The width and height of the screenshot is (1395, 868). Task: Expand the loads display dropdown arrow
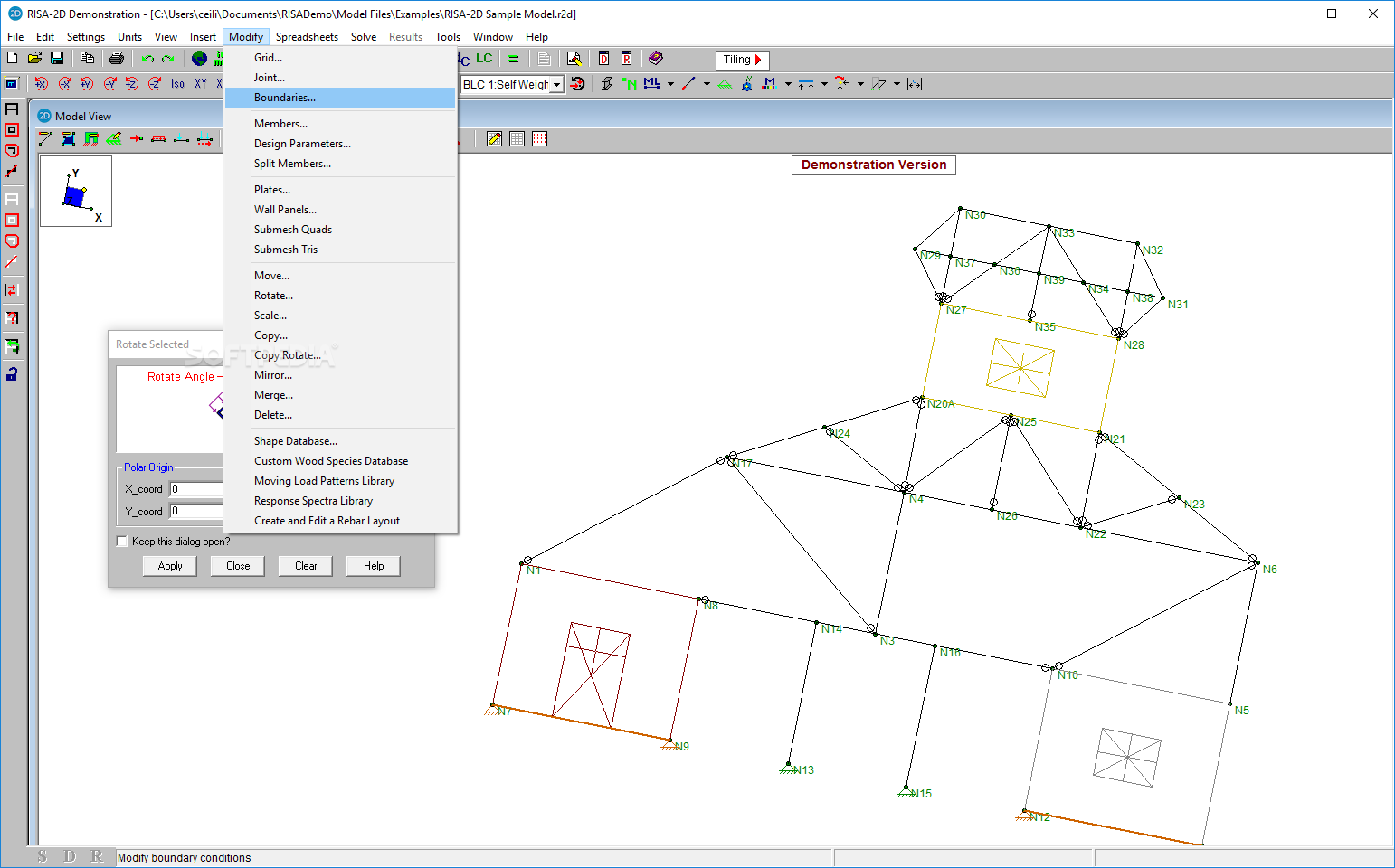point(824,84)
